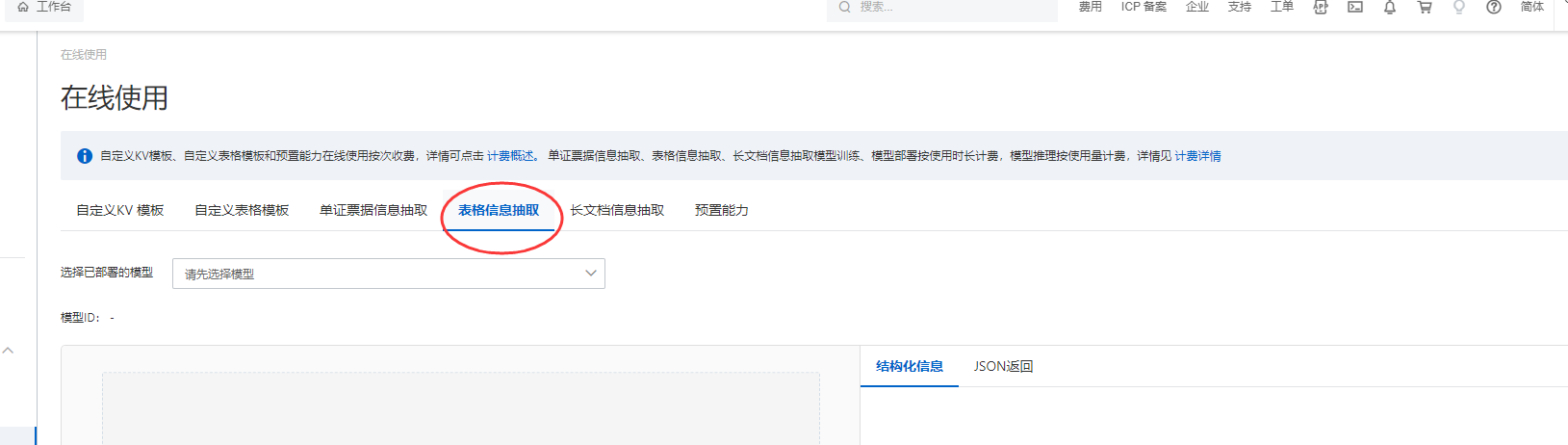Click the lightbulb tips icon

1459,7
